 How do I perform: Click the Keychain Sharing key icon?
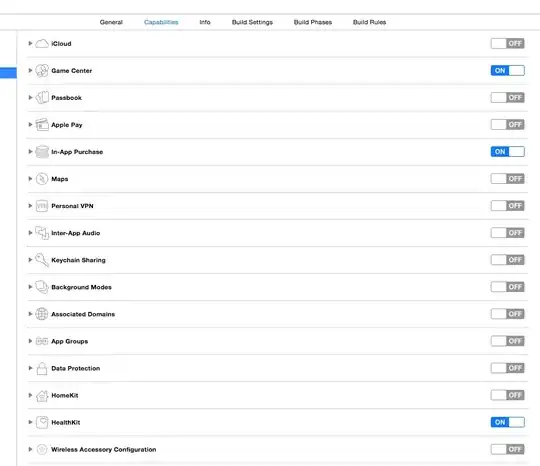pyautogui.click(x=42, y=260)
